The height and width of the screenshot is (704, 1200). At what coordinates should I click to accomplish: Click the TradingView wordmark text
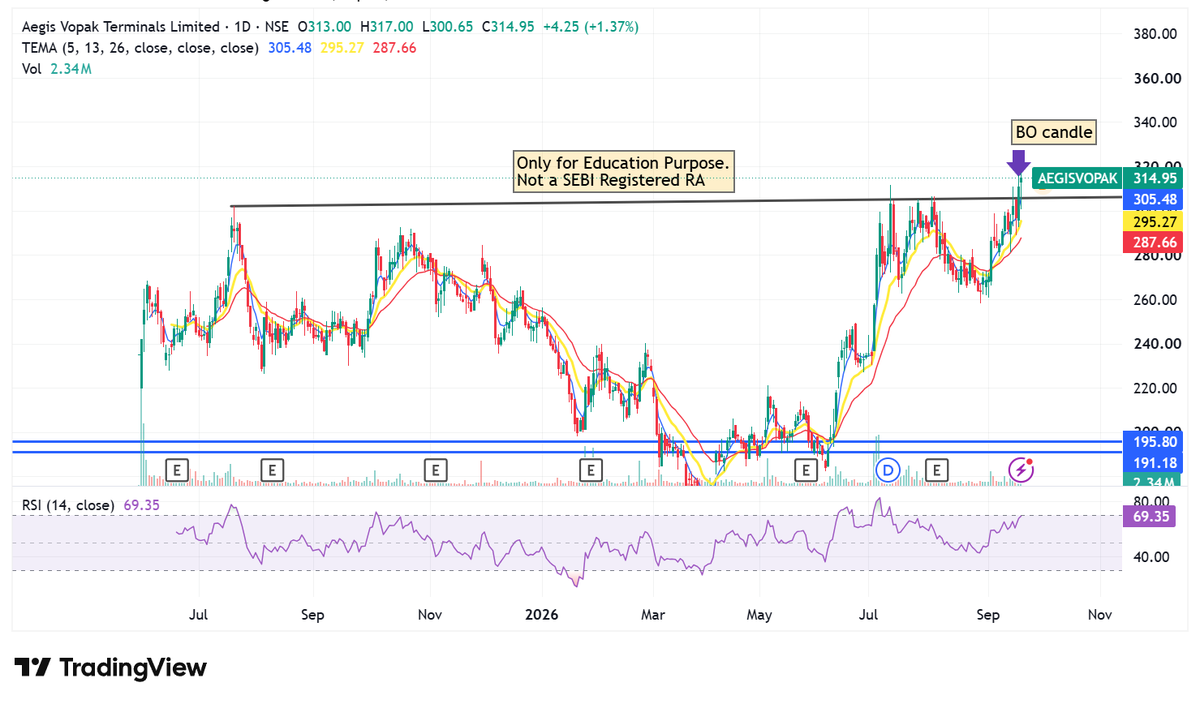coord(133,667)
